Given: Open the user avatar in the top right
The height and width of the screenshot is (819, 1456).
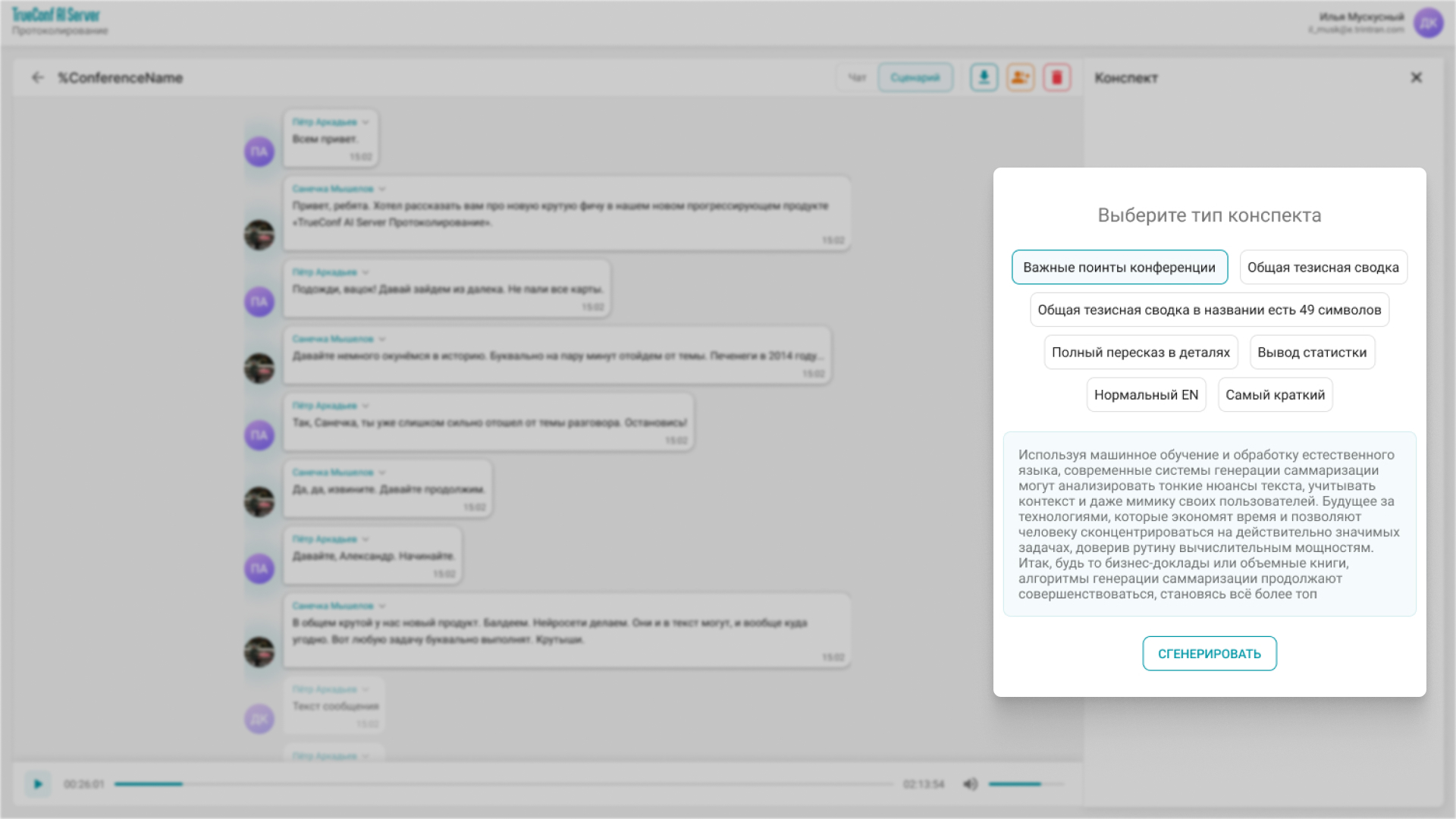Looking at the screenshot, I should [x=1428, y=23].
